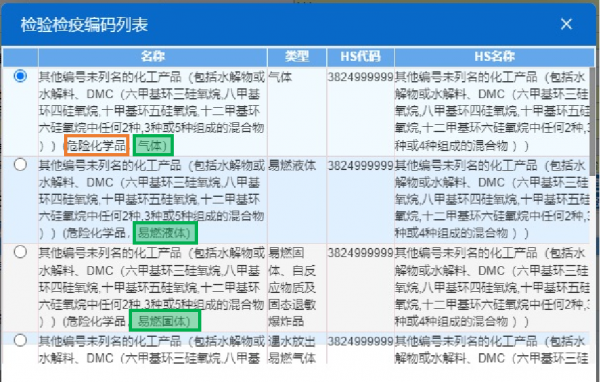Screen dimensions: 600x382
Task: Click the 类型 column header
Action: [x=297, y=57]
